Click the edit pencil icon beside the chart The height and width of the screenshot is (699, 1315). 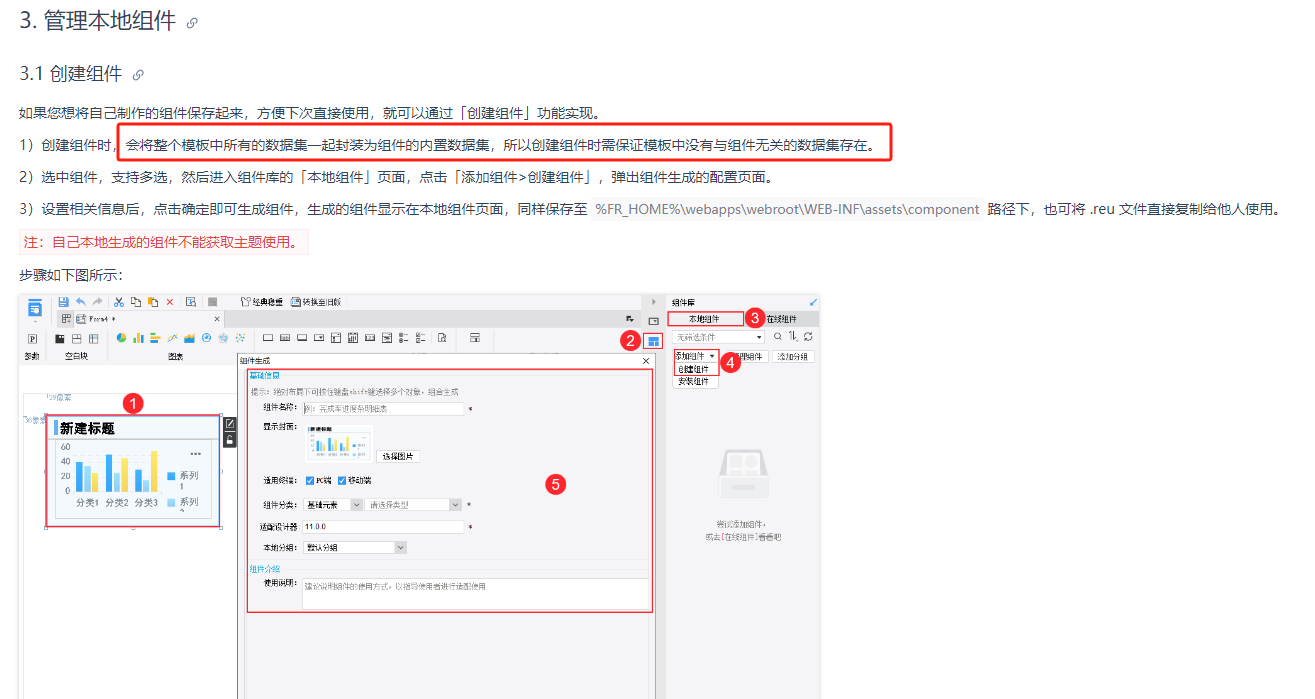(x=230, y=424)
